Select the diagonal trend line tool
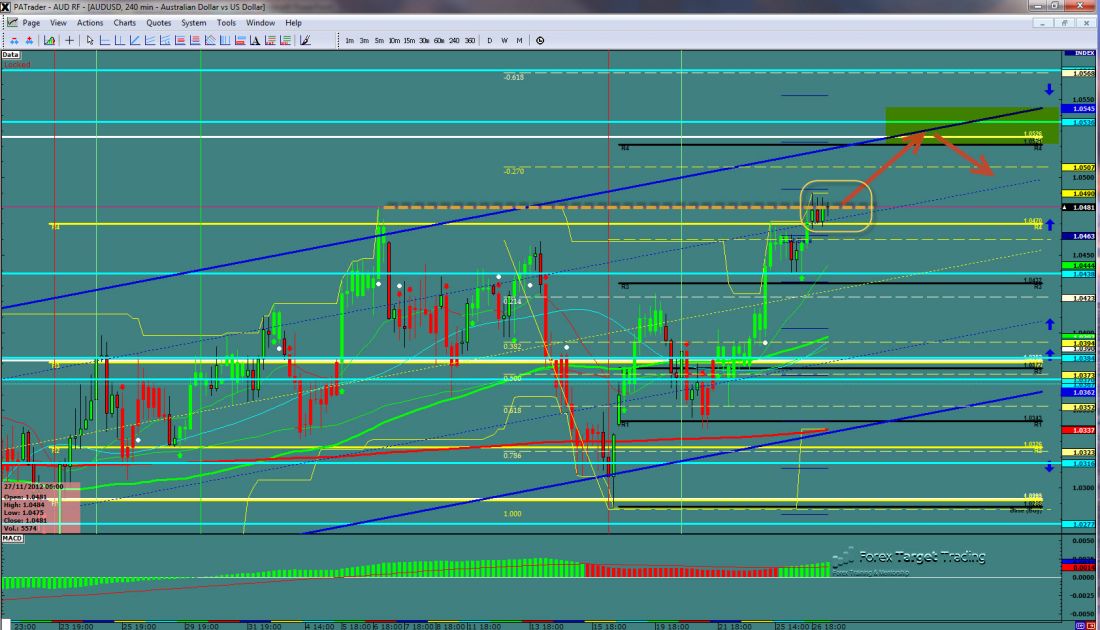Screen dimensions: 1100x630 [134, 41]
